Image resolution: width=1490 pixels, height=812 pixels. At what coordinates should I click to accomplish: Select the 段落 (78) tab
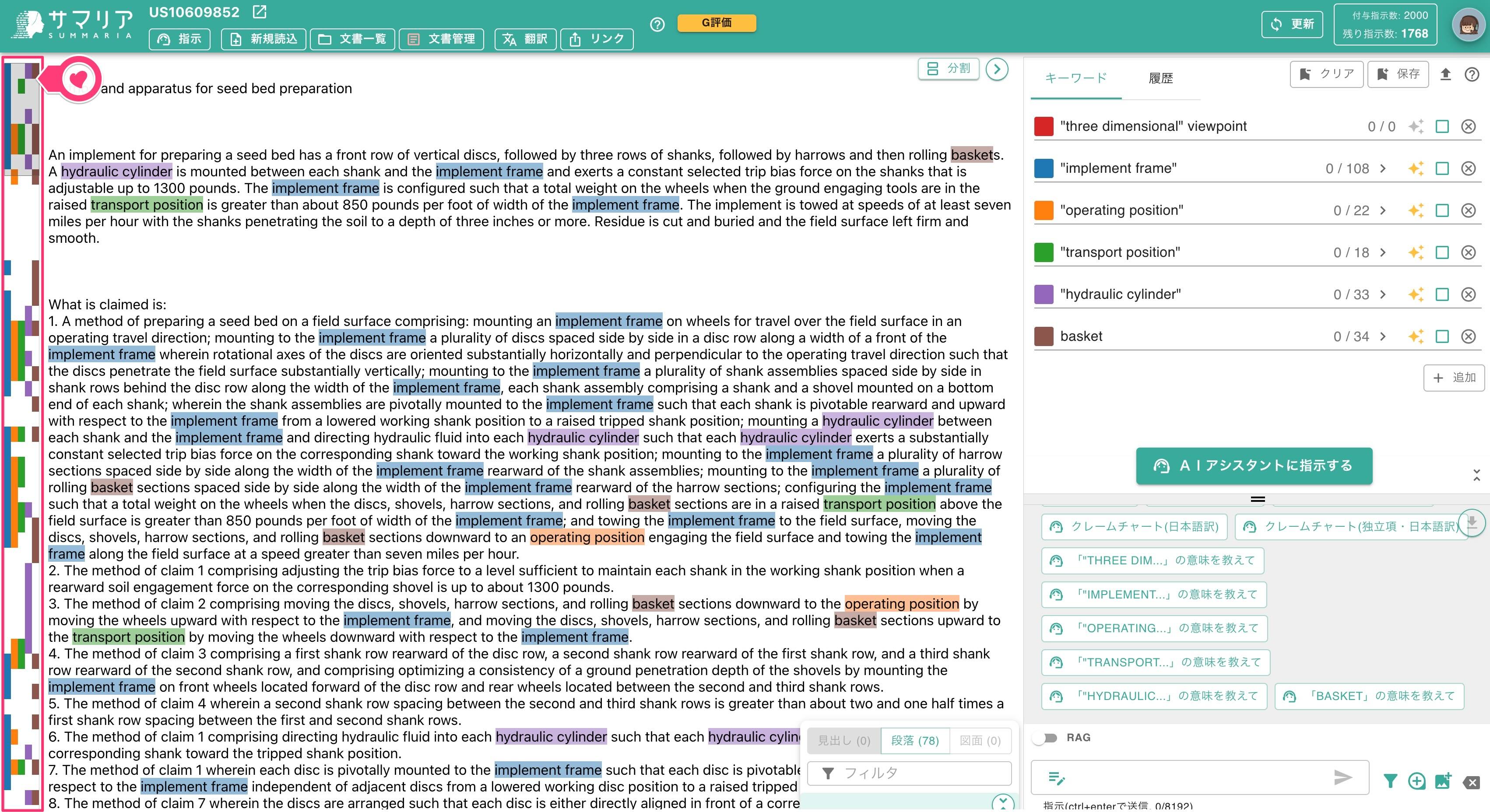click(914, 740)
